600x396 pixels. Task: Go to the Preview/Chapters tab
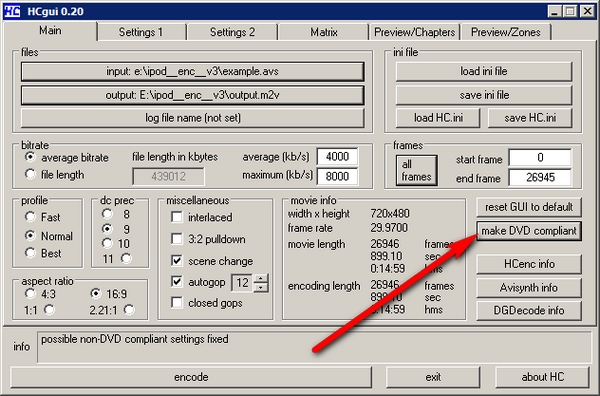click(414, 32)
